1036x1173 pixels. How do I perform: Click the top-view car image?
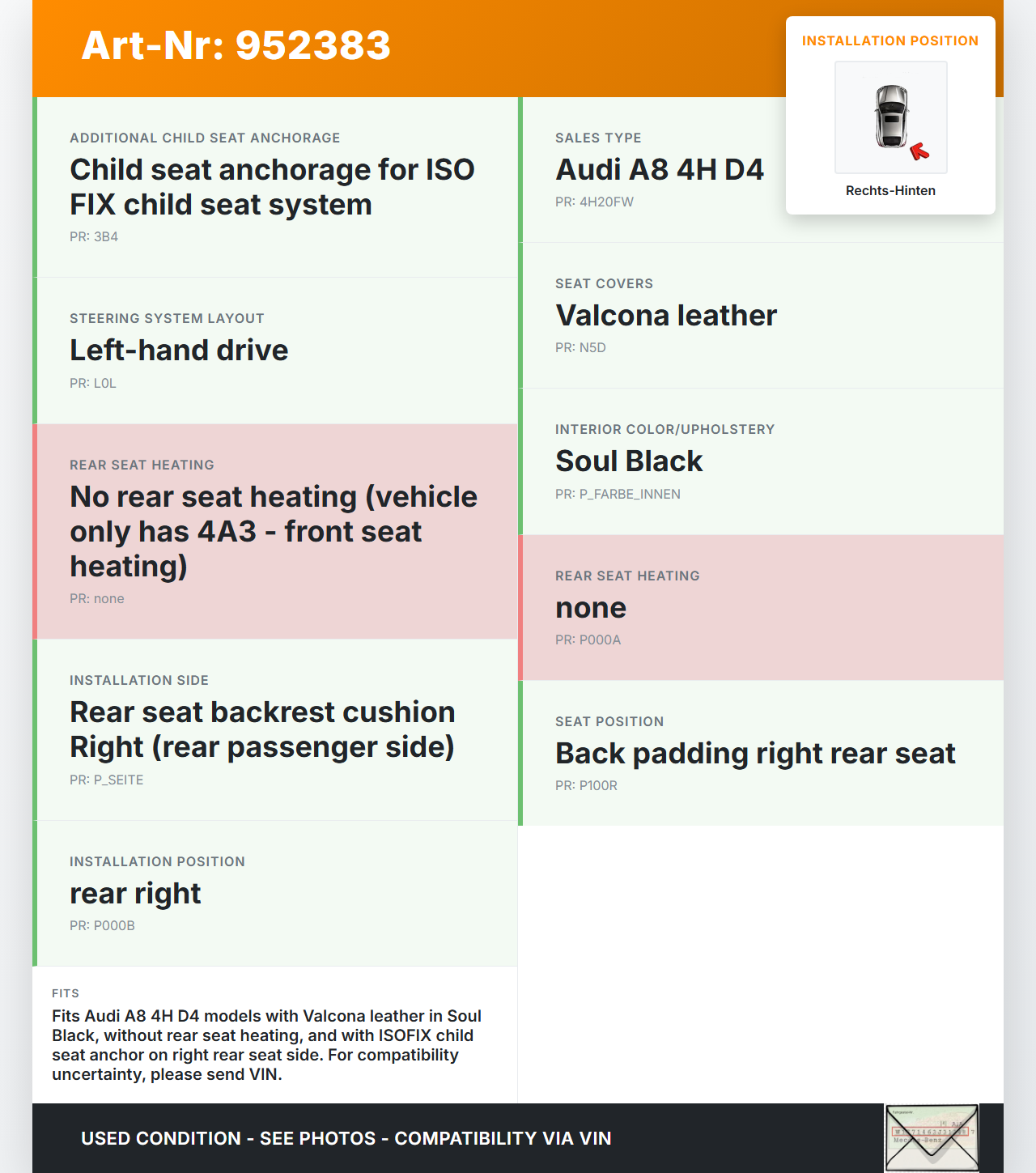891,116
